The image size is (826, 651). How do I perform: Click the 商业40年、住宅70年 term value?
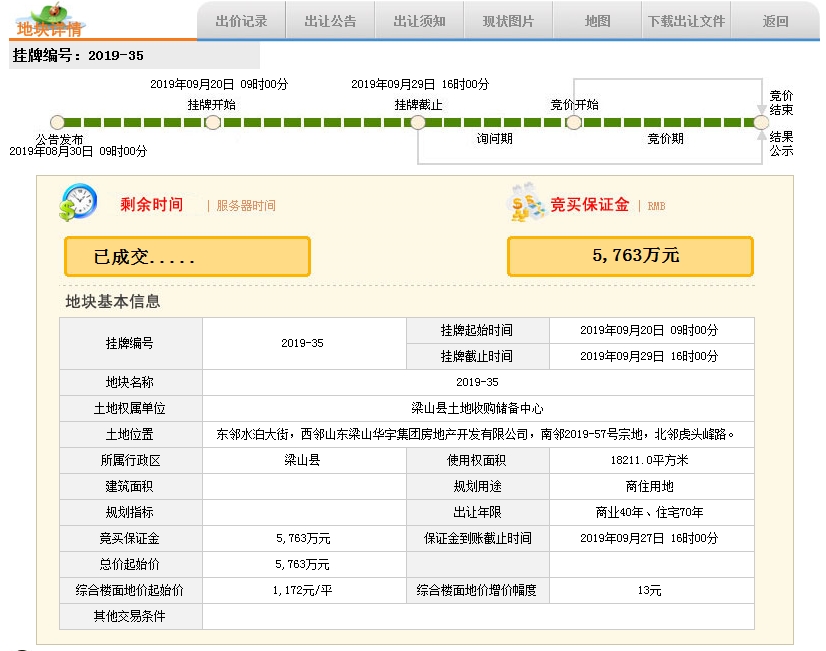pyautogui.click(x=651, y=512)
